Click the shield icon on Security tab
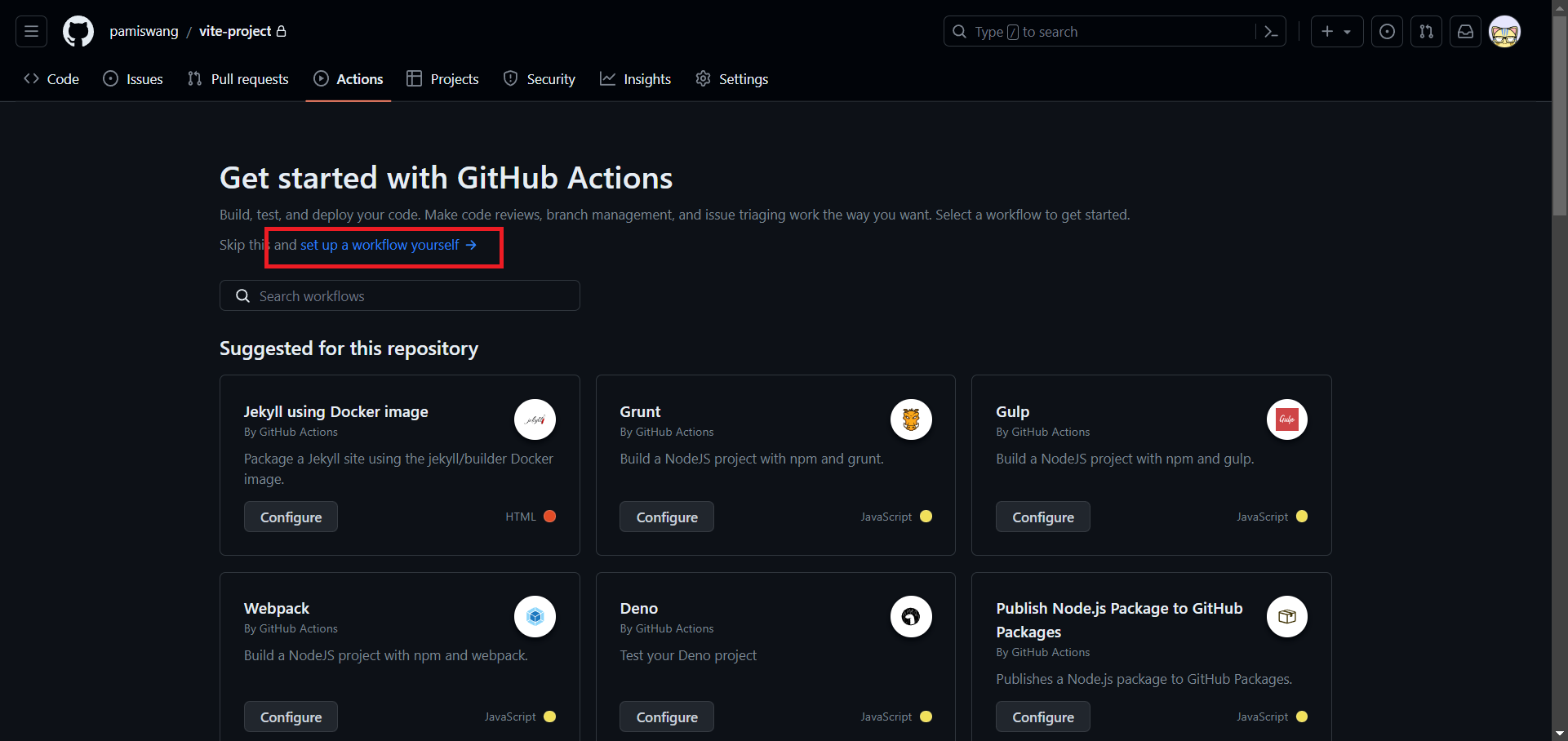 coord(510,78)
